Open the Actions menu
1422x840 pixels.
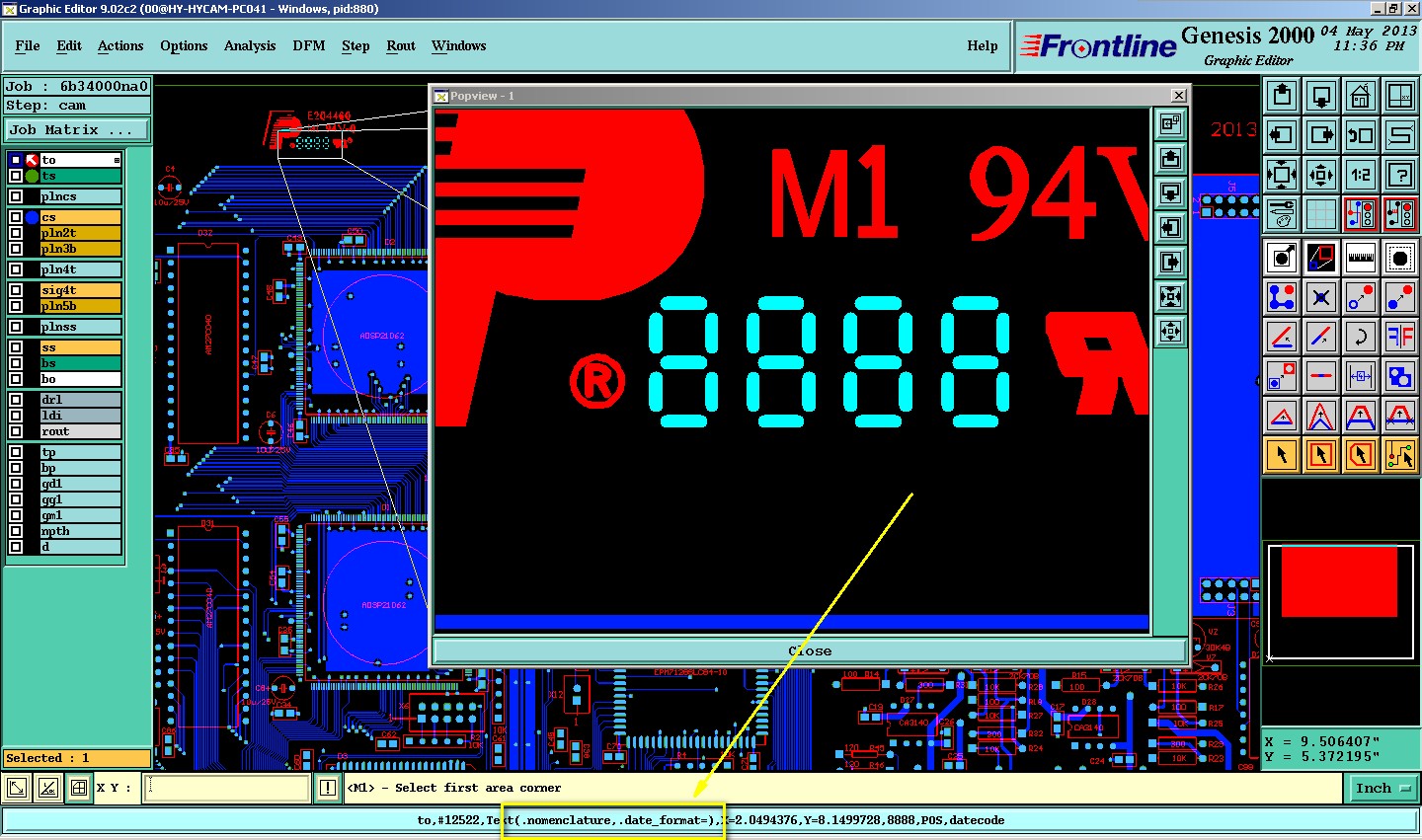coord(120,45)
